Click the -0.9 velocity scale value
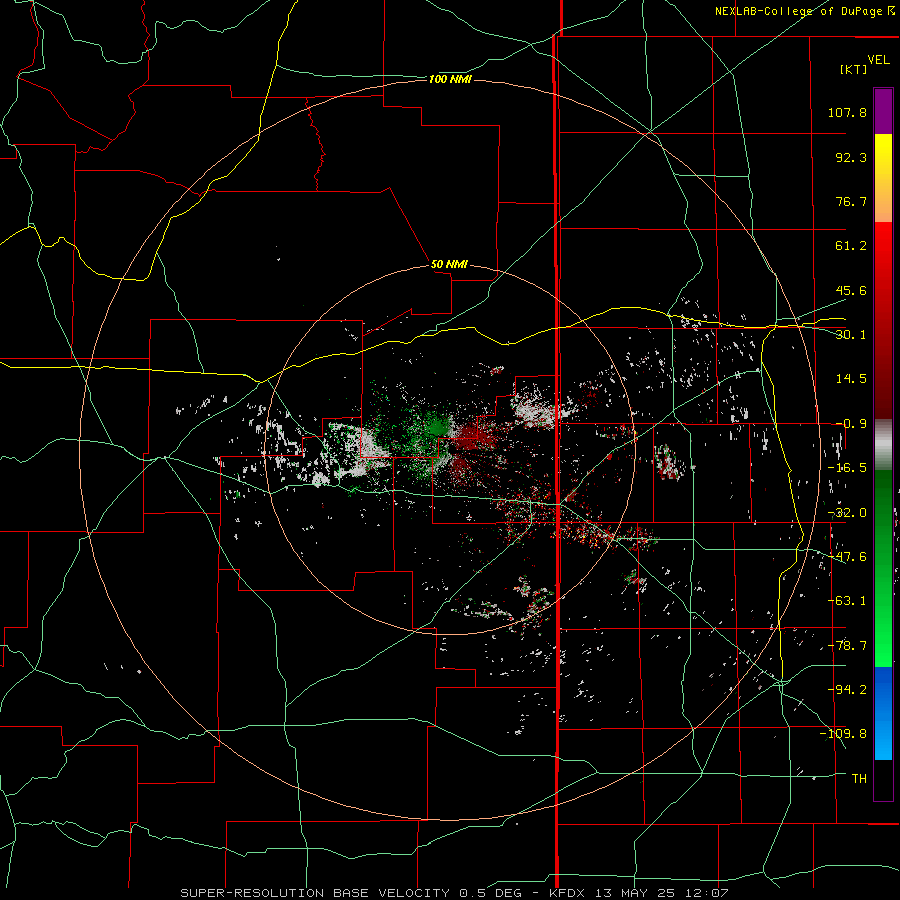The image size is (900, 900). click(x=851, y=424)
